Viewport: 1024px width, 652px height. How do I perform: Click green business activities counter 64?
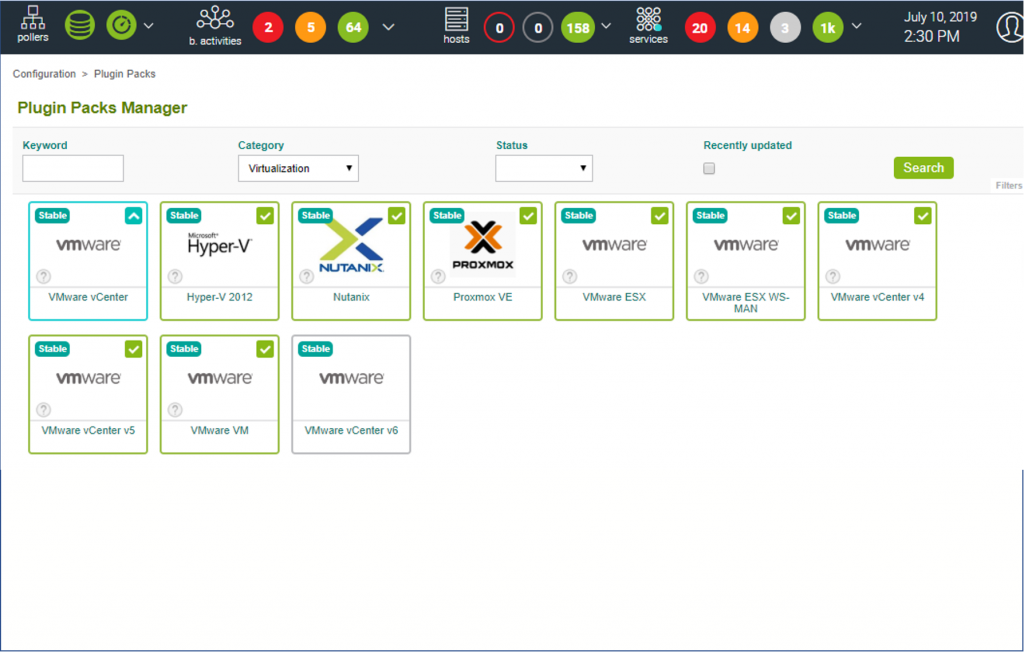(353, 27)
